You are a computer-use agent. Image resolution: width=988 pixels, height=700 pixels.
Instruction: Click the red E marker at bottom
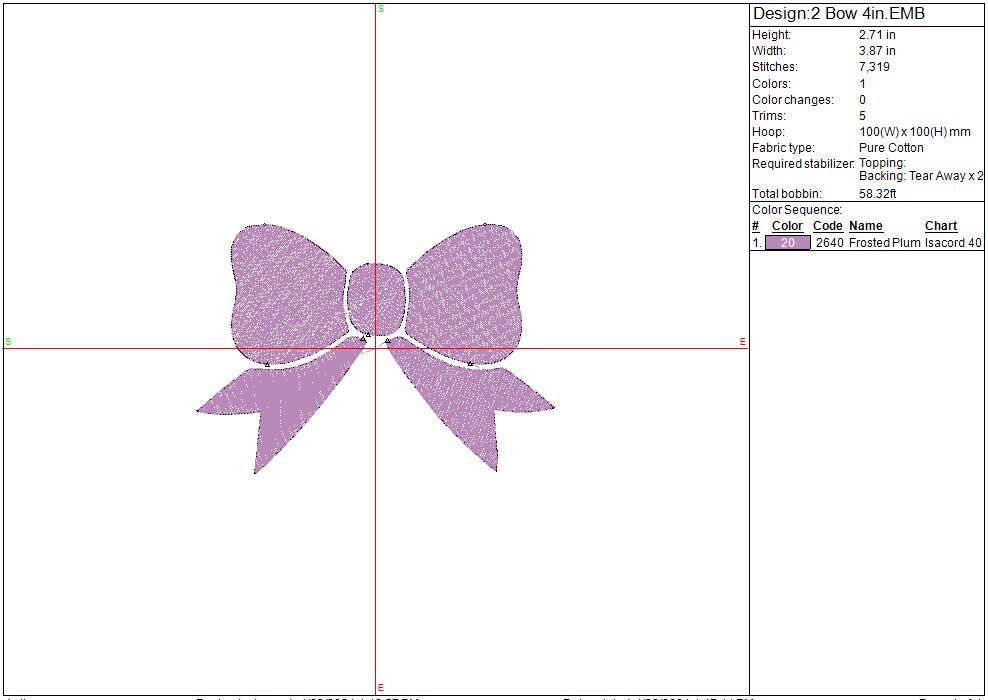click(381, 687)
